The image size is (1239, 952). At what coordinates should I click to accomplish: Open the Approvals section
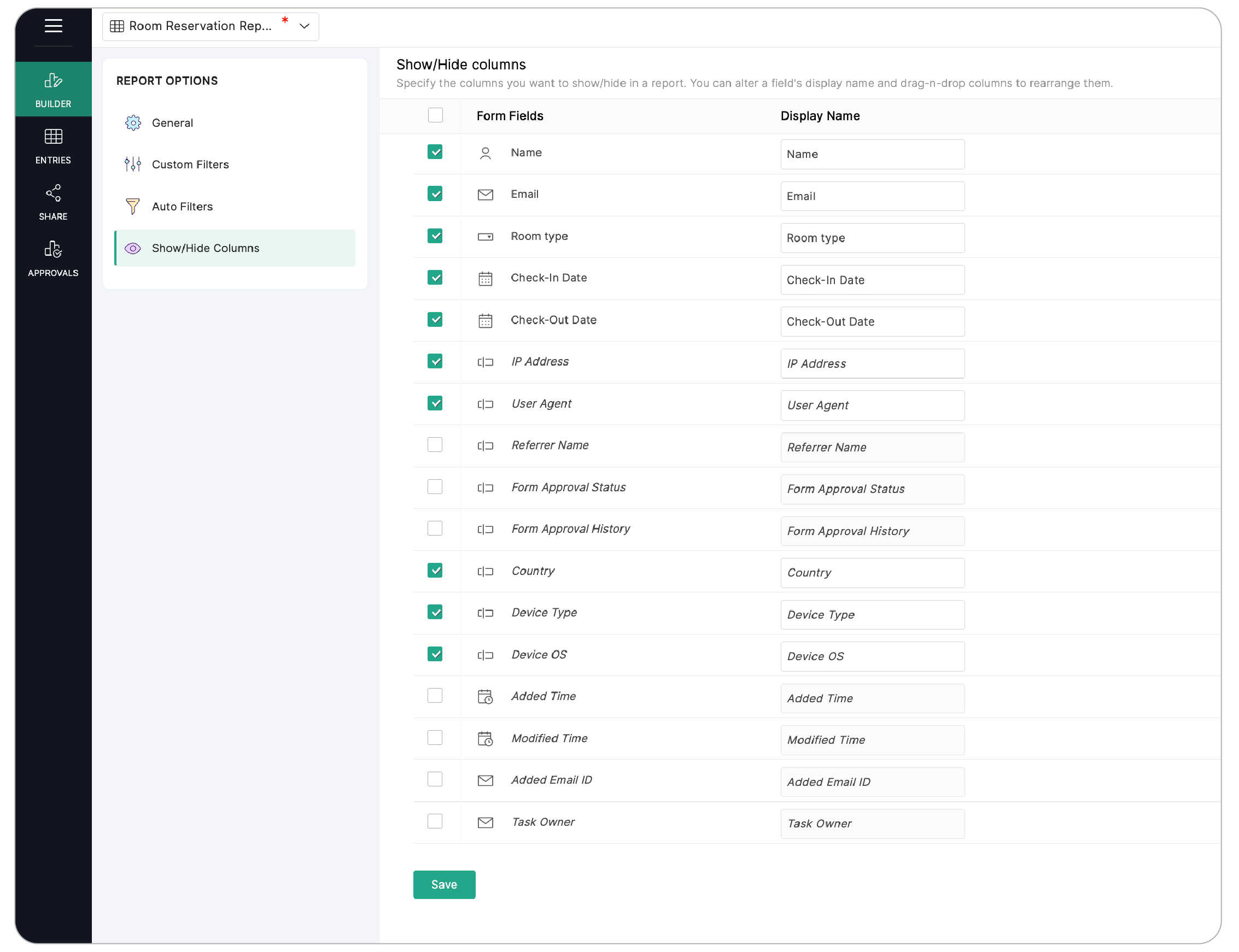[53, 258]
